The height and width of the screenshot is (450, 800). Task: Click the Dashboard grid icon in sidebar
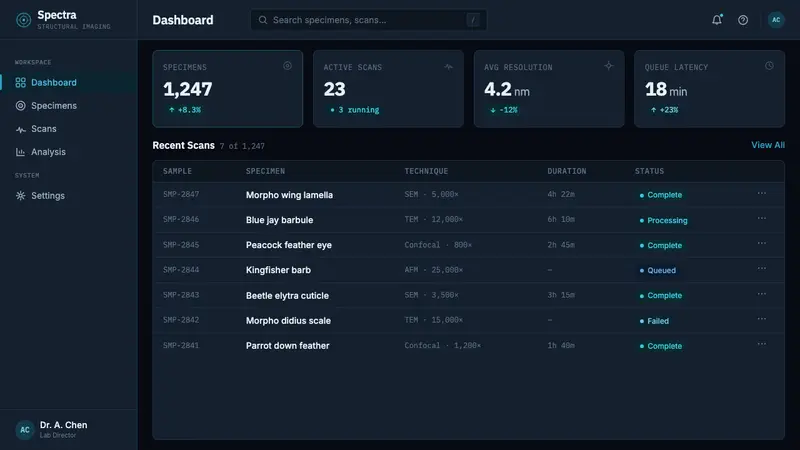(20, 83)
